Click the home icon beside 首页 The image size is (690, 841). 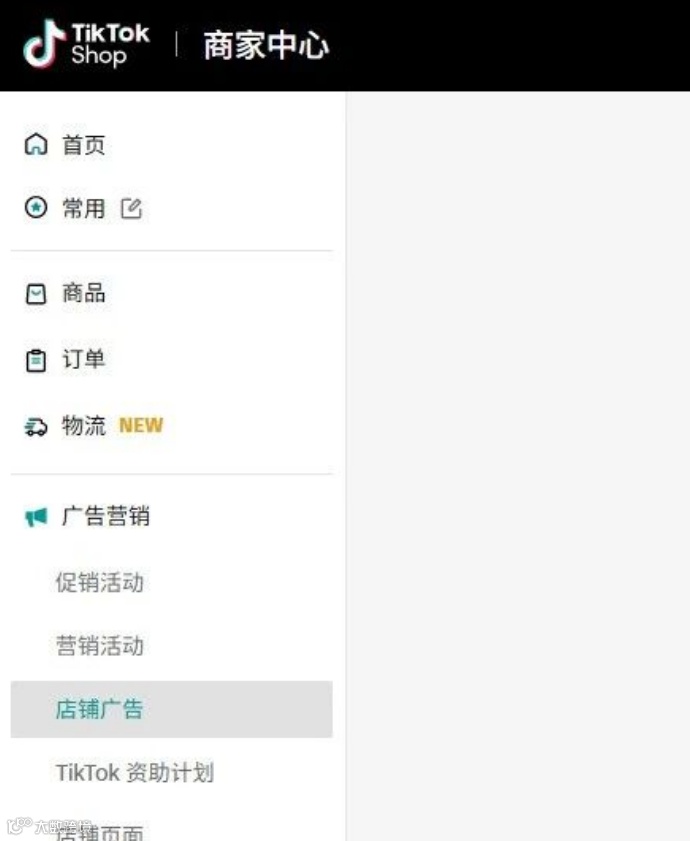36,144
